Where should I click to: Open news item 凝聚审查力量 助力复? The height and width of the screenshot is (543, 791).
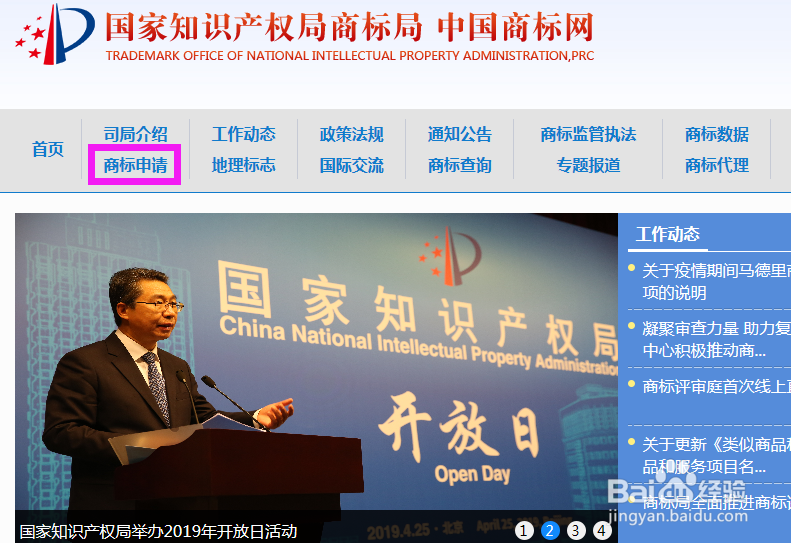(x=716, y=339)
